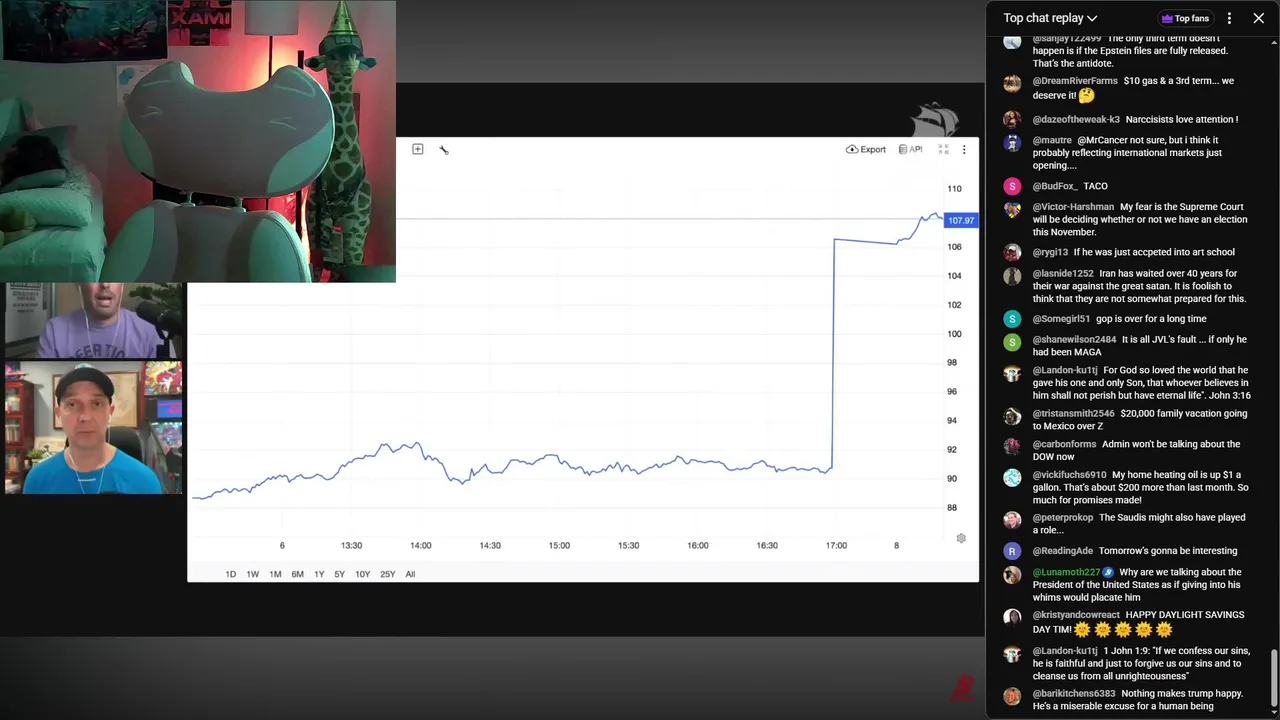Select the 5Y time range

340,574
